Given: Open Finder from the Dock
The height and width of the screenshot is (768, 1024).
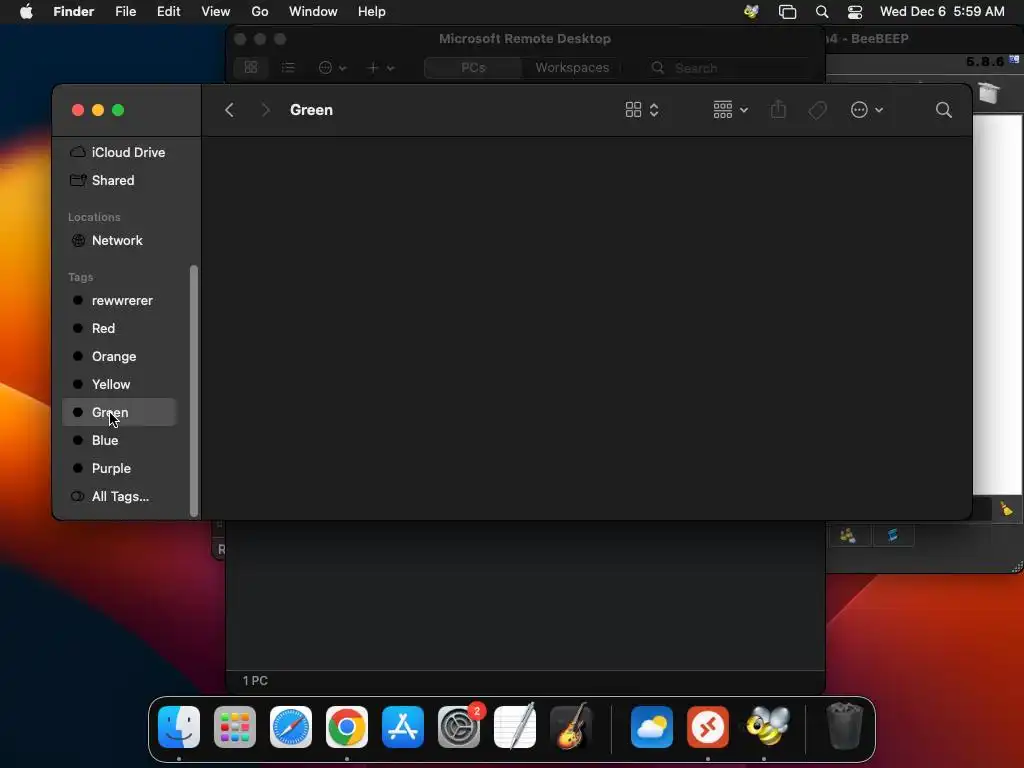Looking at the screenshot, I should tap(179, 726).
